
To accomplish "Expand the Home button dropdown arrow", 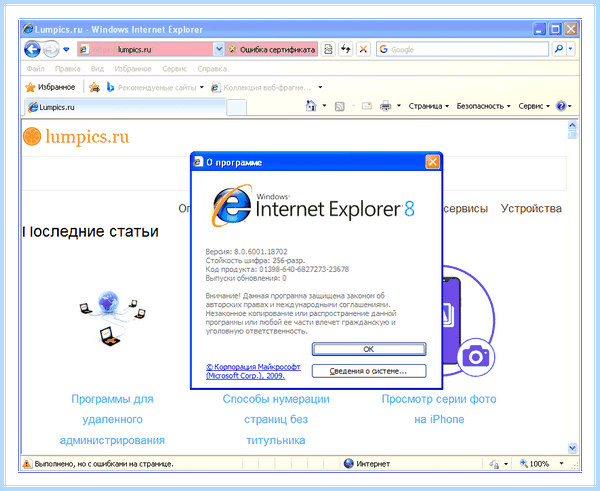I will coord(324,106).
